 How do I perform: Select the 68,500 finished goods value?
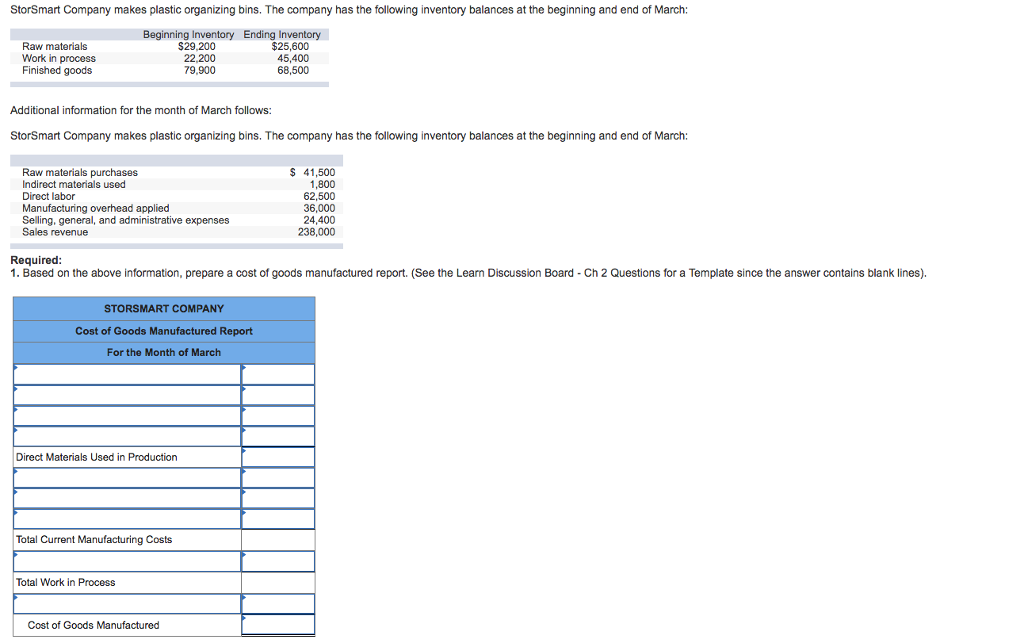tap(293, 71)
